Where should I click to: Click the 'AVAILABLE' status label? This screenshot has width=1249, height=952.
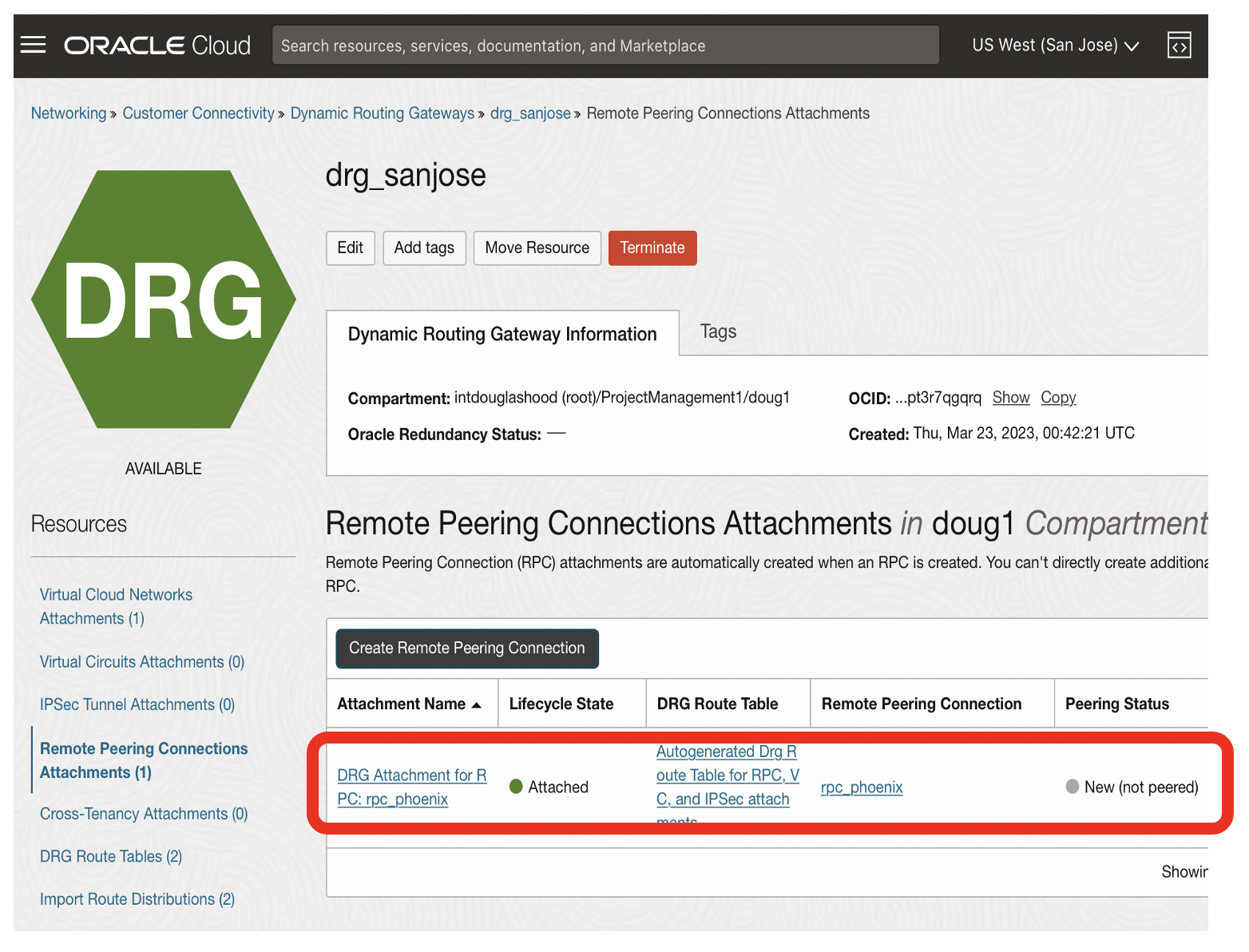164,469
